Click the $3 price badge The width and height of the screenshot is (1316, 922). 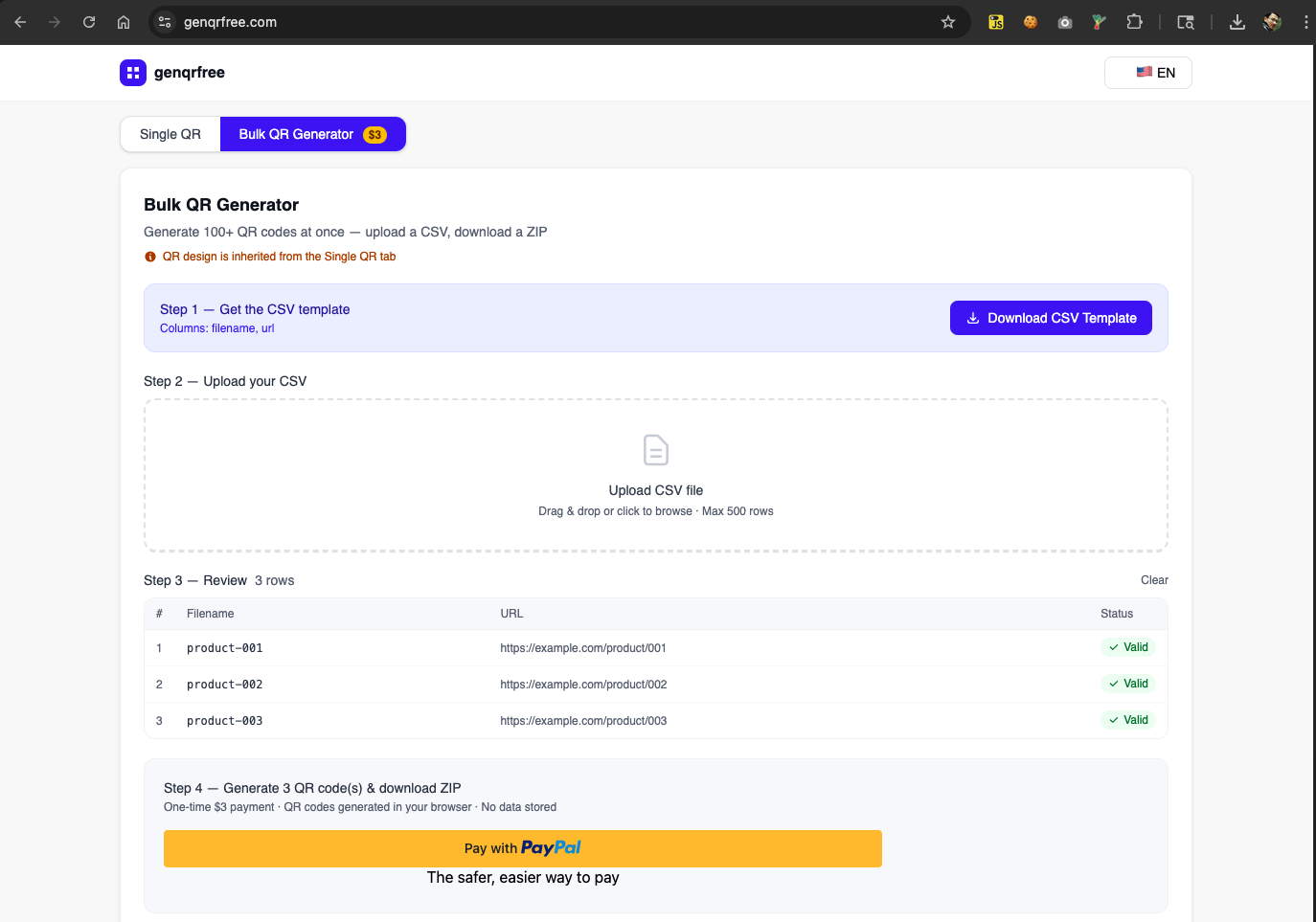pos(374,135)
